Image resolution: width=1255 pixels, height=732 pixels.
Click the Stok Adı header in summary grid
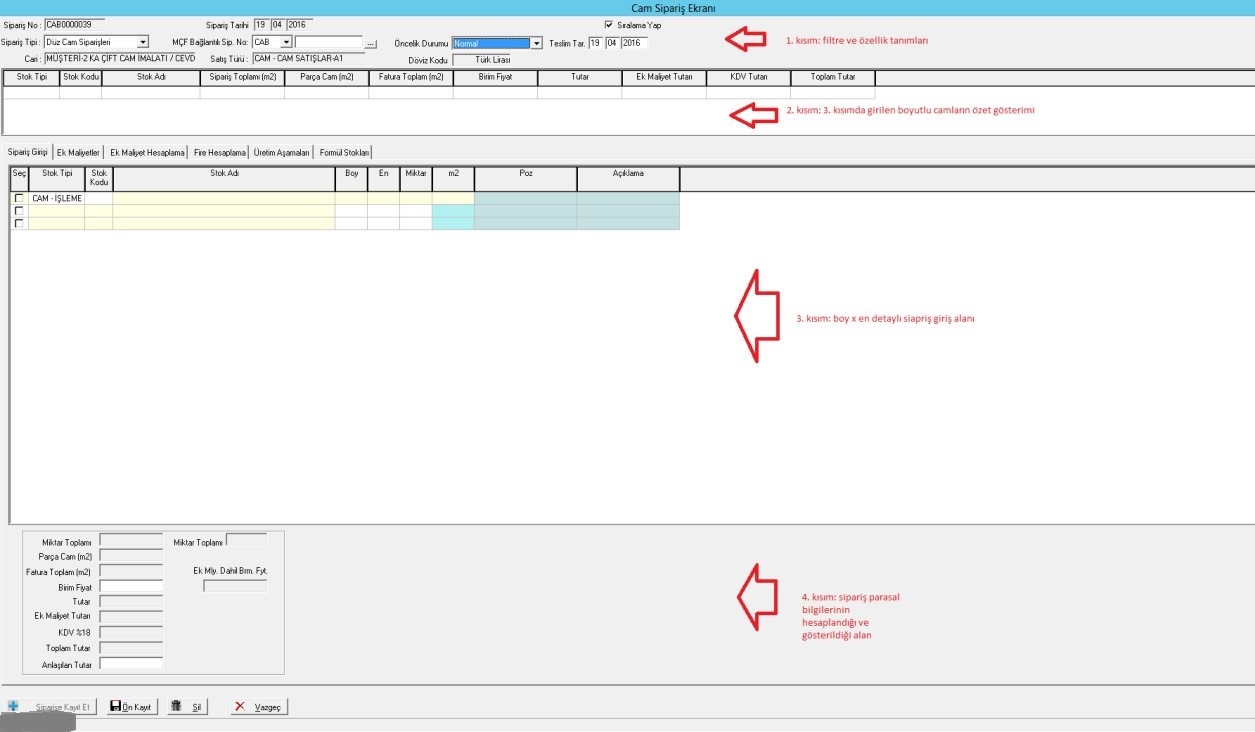click(x=151, y=77)
